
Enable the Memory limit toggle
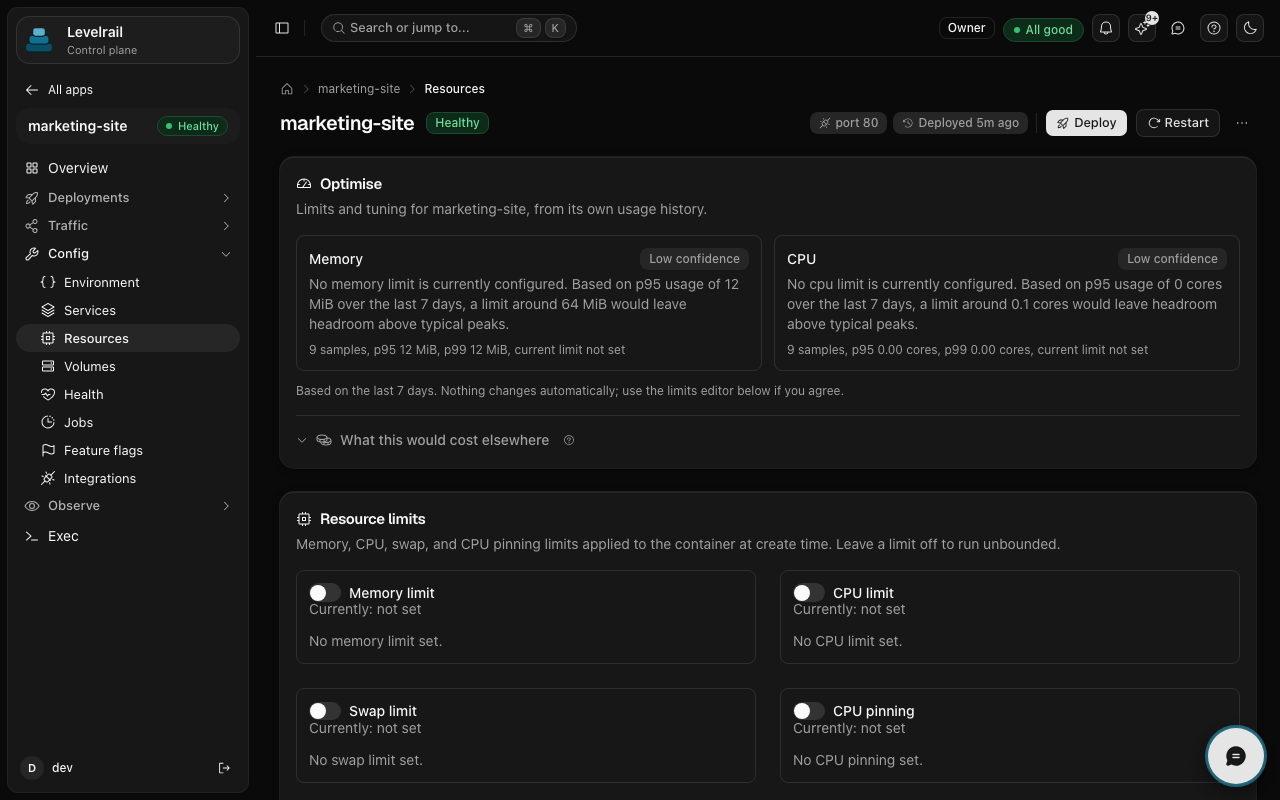(x=325, y=593)
